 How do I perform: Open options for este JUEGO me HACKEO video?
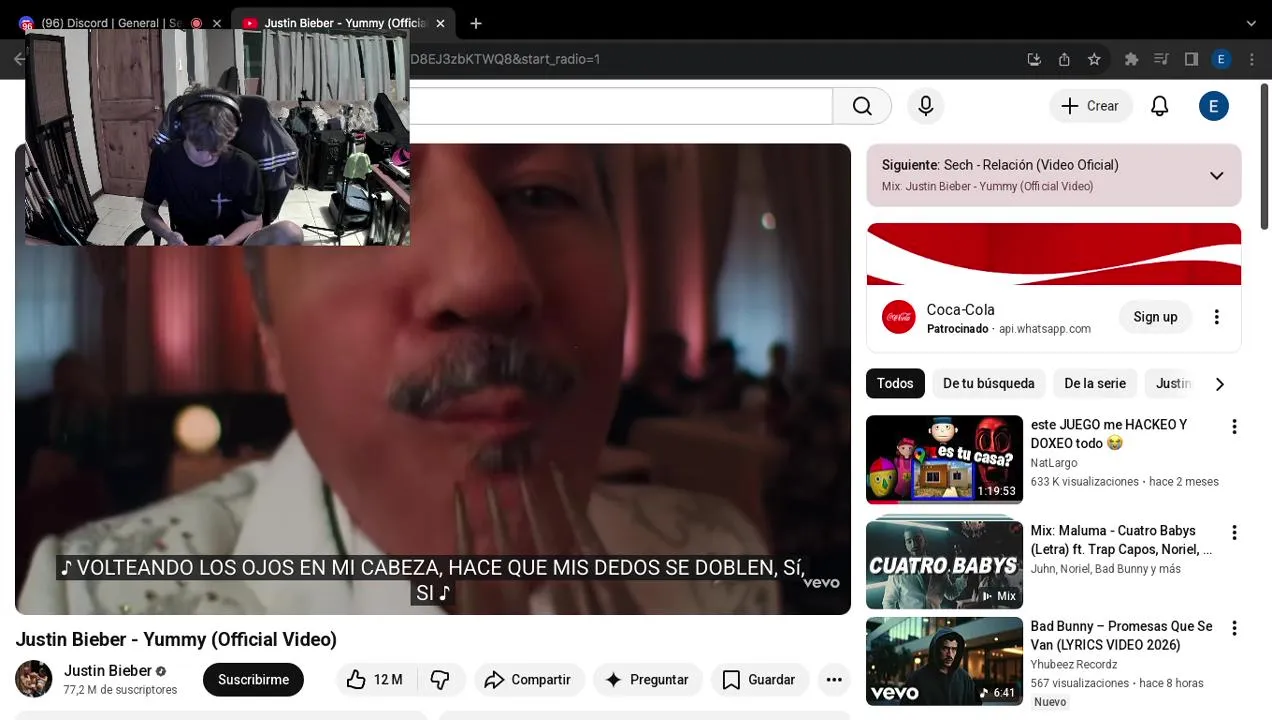[x=1234, y=427]
